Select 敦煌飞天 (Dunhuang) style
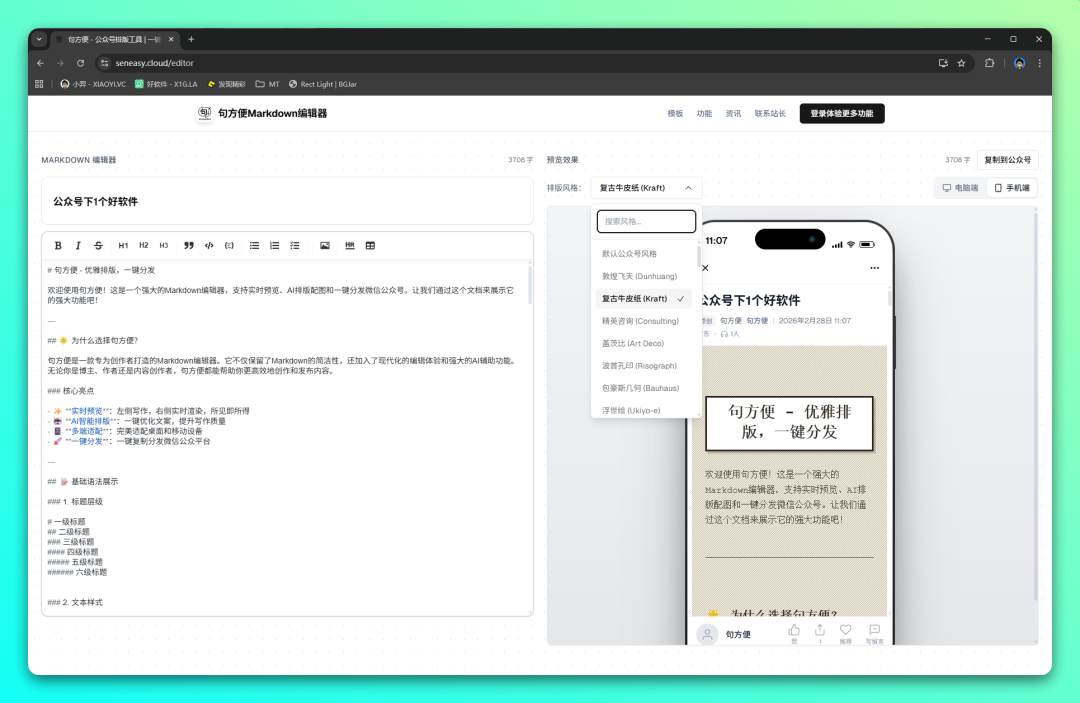Image resolution: width=1080 pixels, height=703 pixels. [643, 276]
